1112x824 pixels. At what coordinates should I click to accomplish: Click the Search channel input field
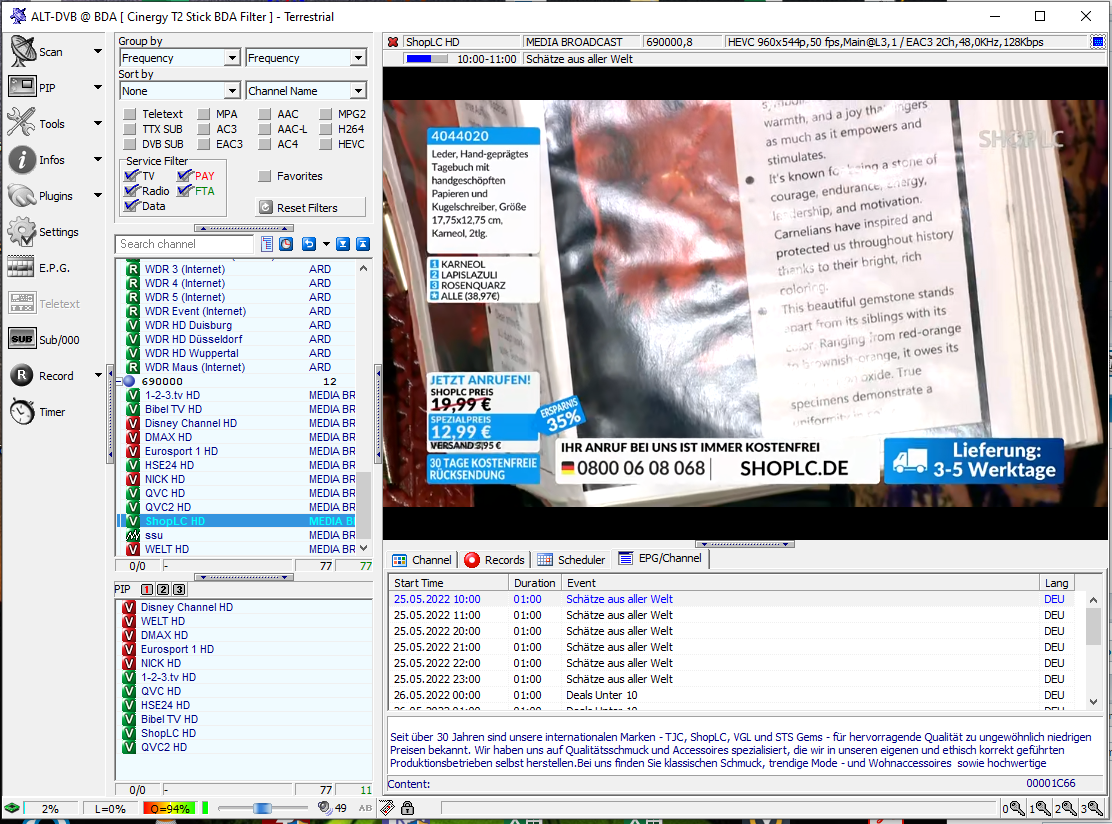click(186, 244)
